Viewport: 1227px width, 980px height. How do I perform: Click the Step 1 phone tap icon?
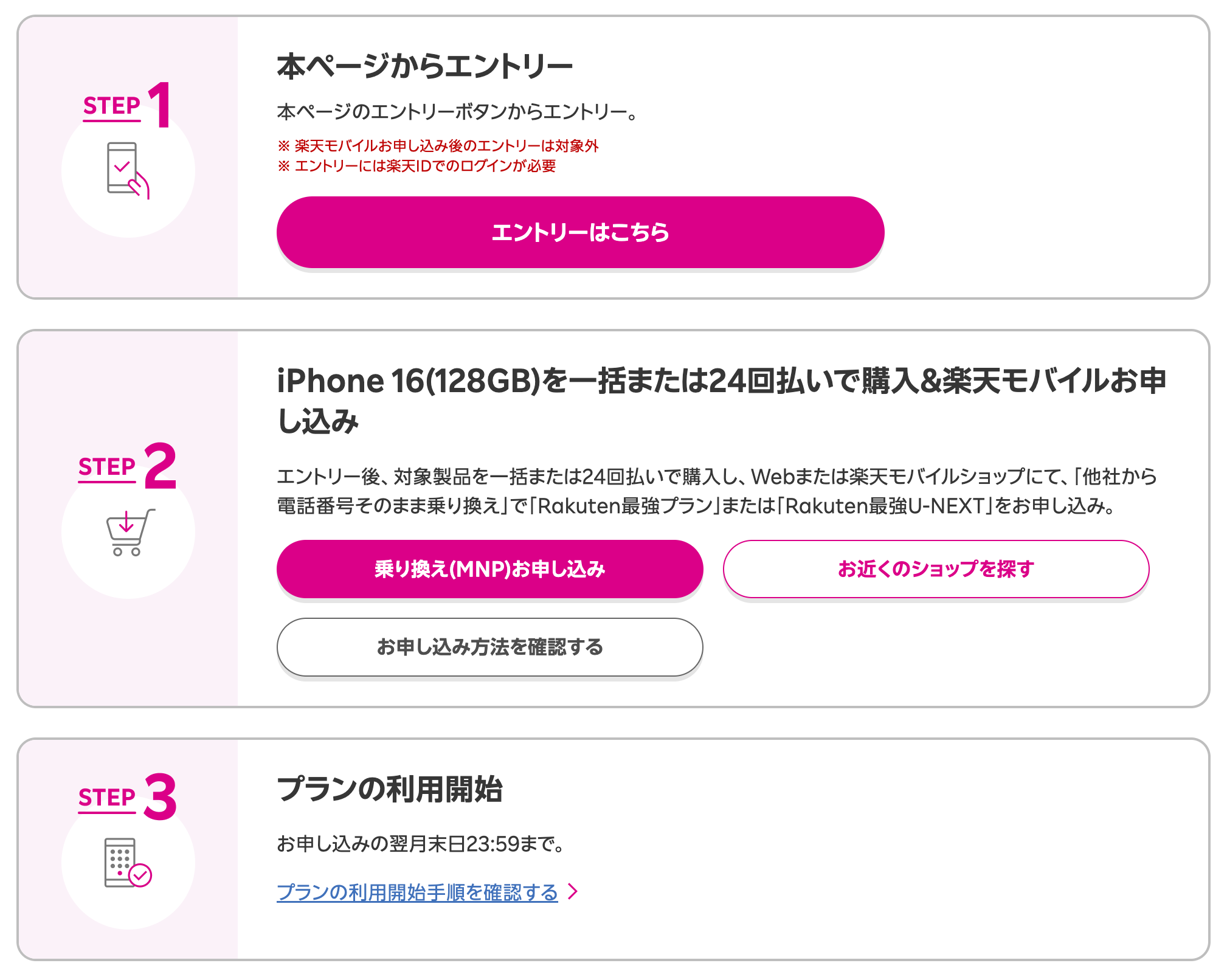128,170
